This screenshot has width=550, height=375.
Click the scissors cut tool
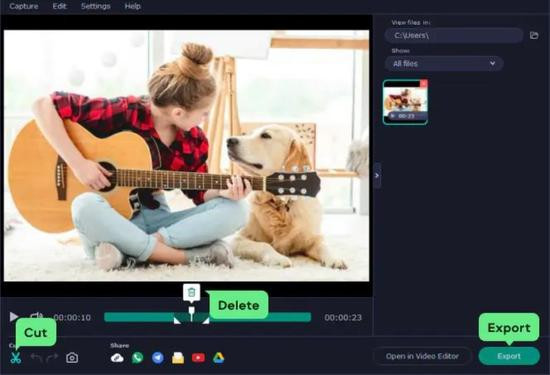pyautogui.click(x=15, y=358)
